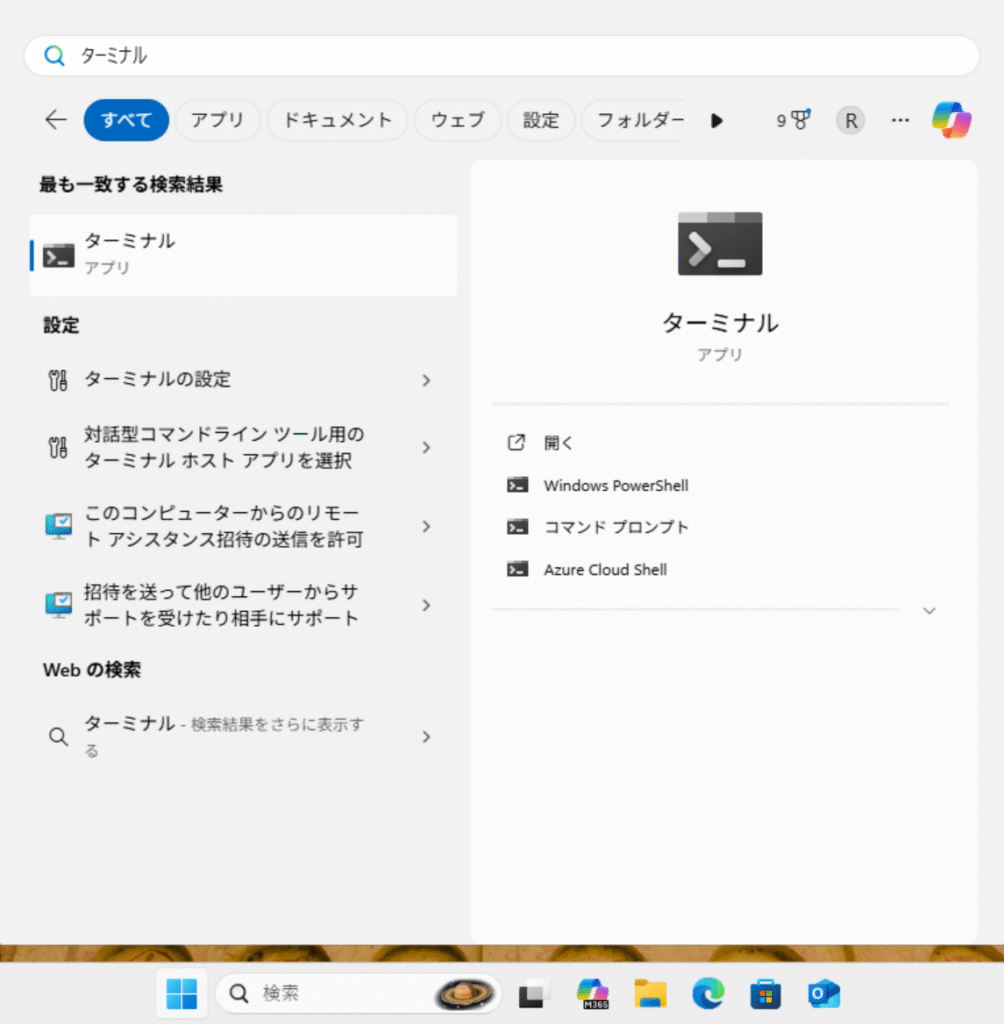The height and width of the screenshot is (1024, 1004).
Task: Open Outlook from the taskbar
Action: click(824, 993)
